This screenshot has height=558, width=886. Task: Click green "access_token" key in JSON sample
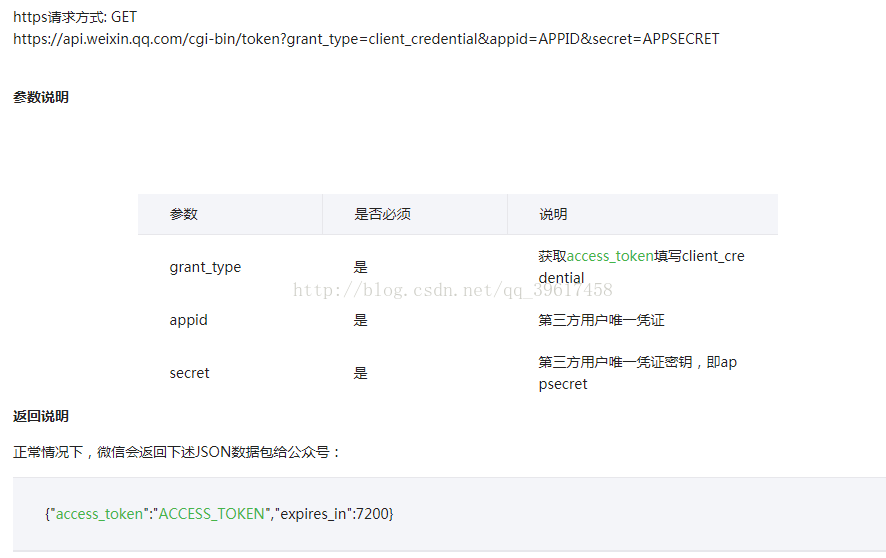point(99,514)
